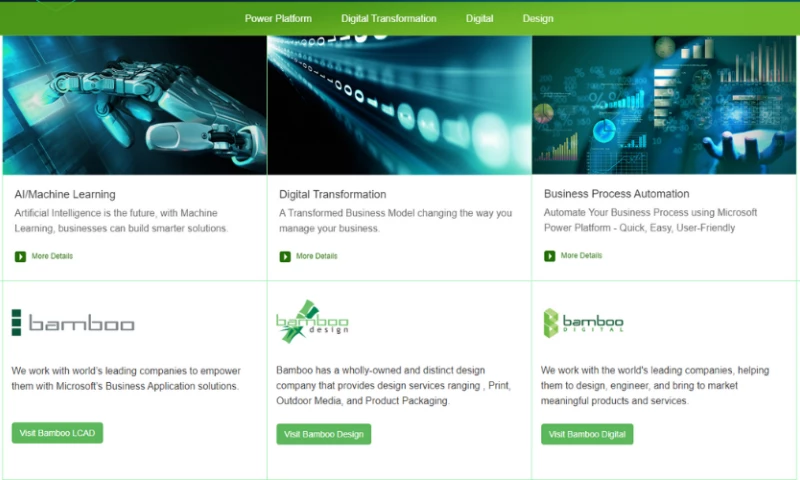The width and height of the screenshot is (800, 480).
Task: Select Digital in the top navigation
Action: (x=479, y=18)
